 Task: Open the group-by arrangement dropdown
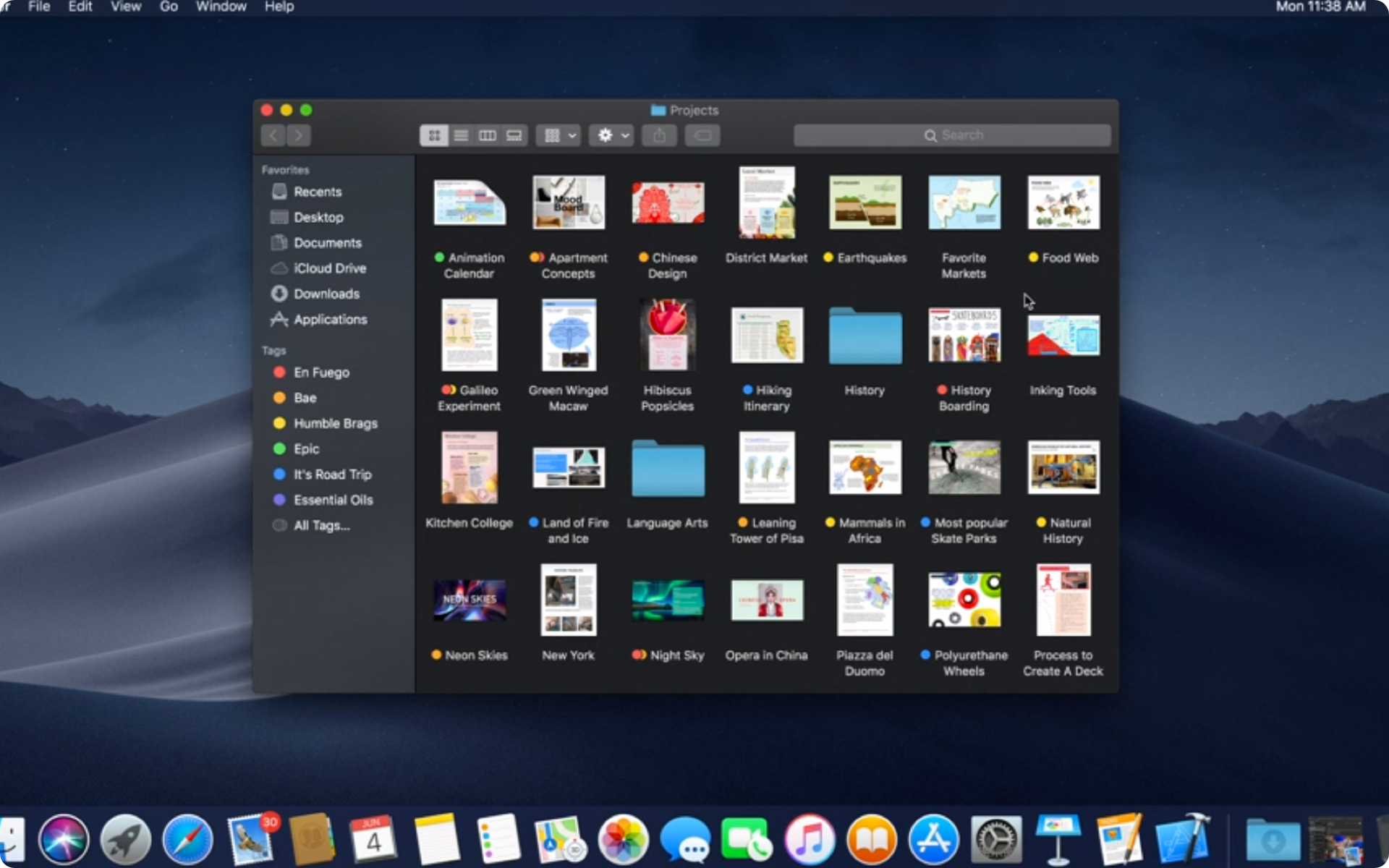coord(558,135)
